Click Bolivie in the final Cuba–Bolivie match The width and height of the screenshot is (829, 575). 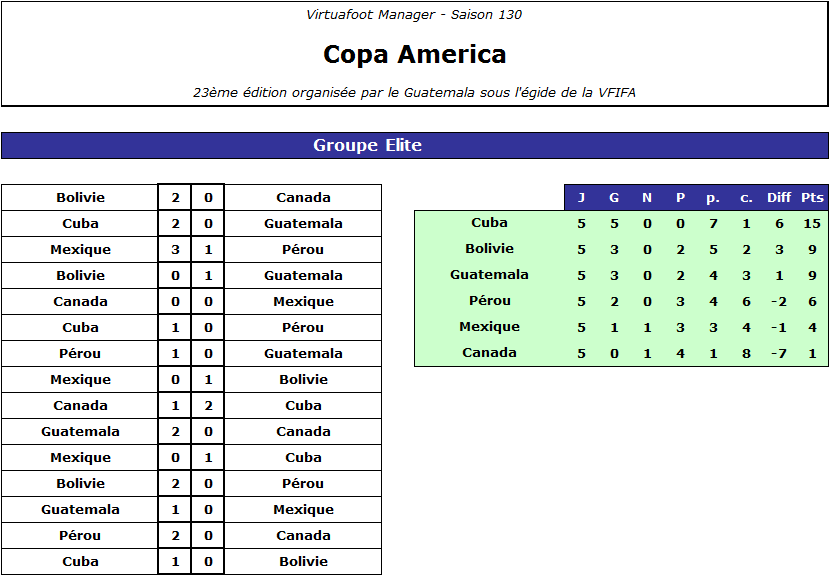click(303, 562)
